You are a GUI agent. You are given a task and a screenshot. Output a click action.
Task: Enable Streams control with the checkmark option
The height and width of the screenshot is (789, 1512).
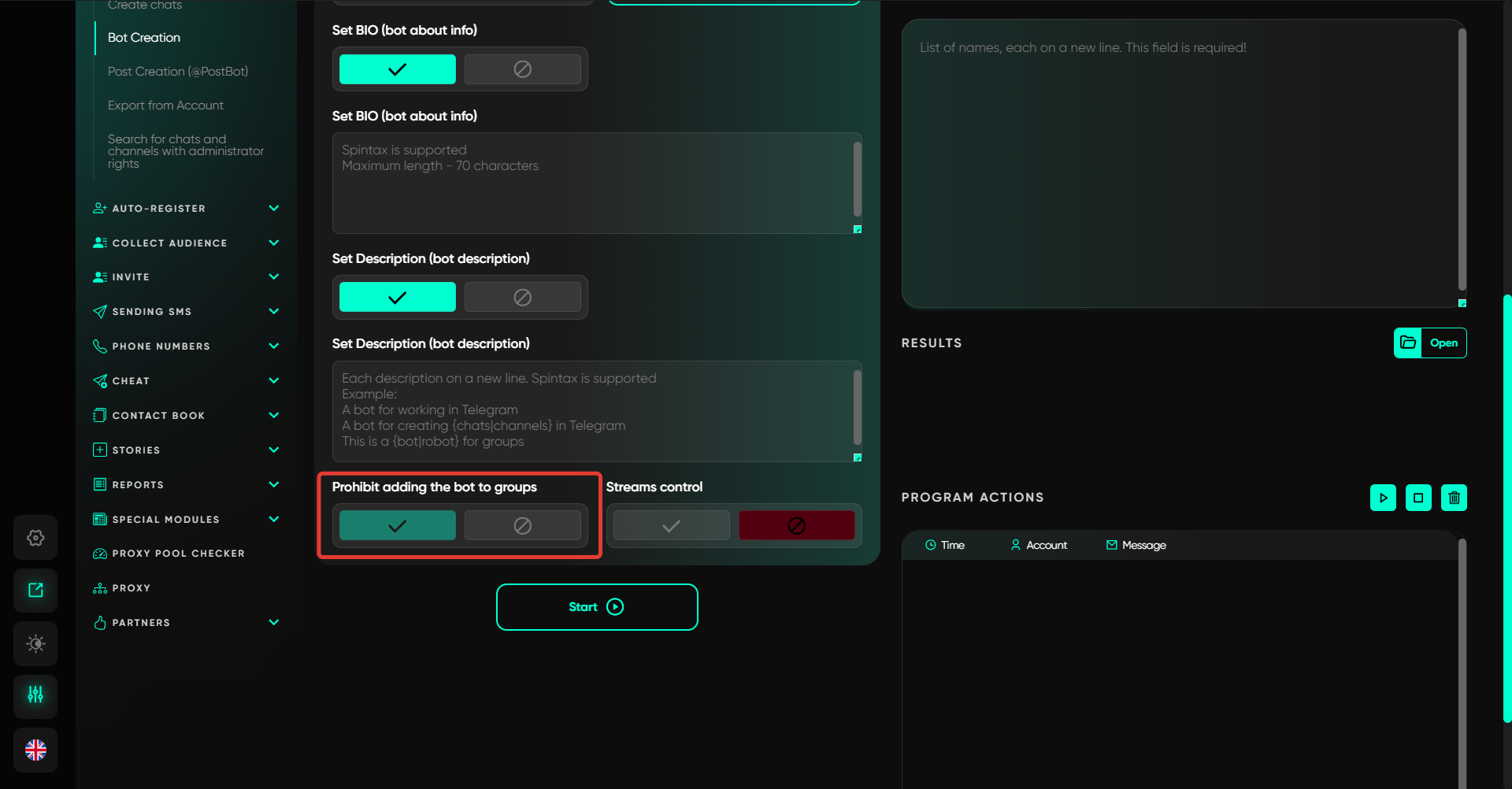[x=671, y=525]
